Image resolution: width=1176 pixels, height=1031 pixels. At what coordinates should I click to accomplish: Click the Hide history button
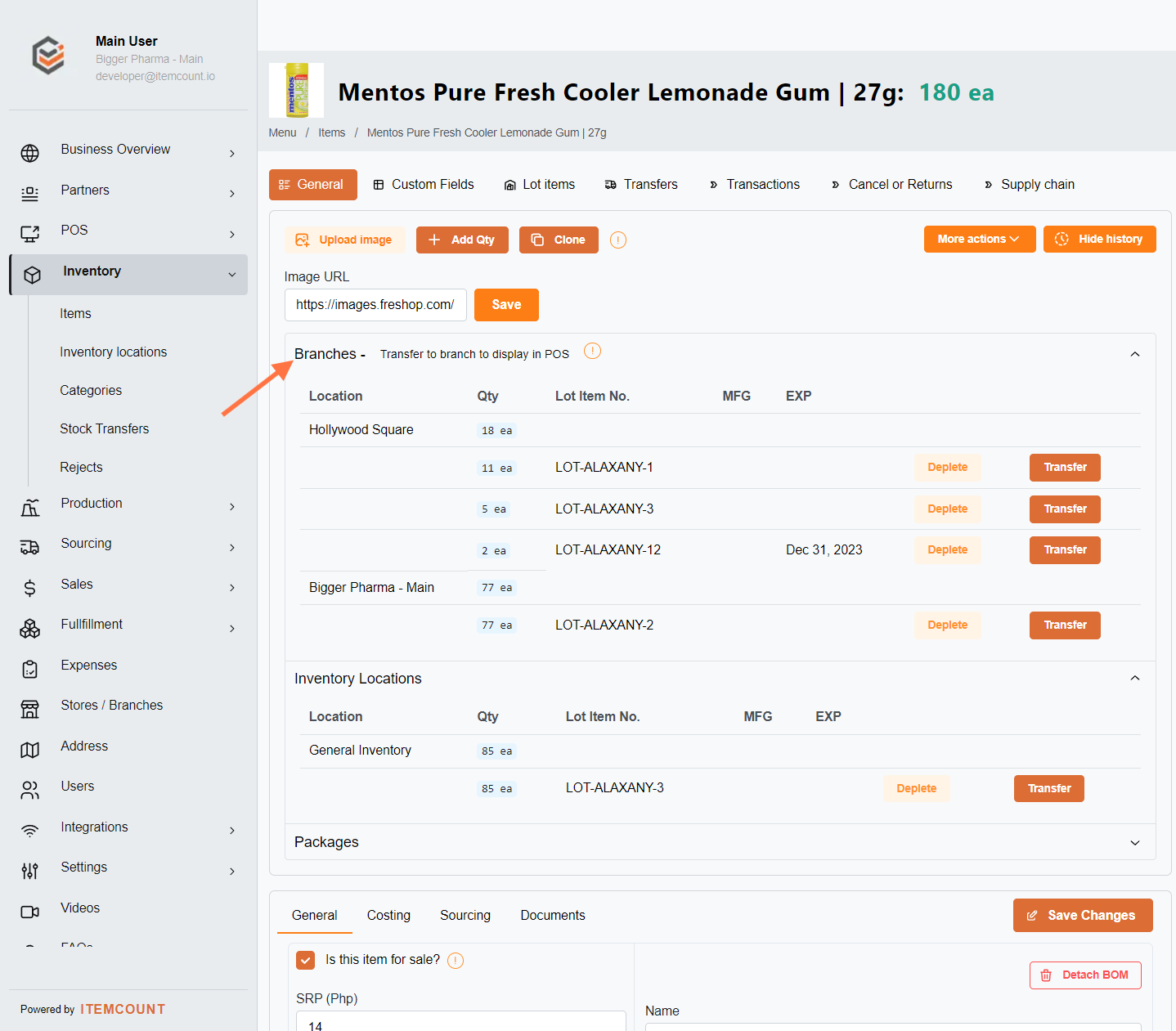pos(1100,239)
